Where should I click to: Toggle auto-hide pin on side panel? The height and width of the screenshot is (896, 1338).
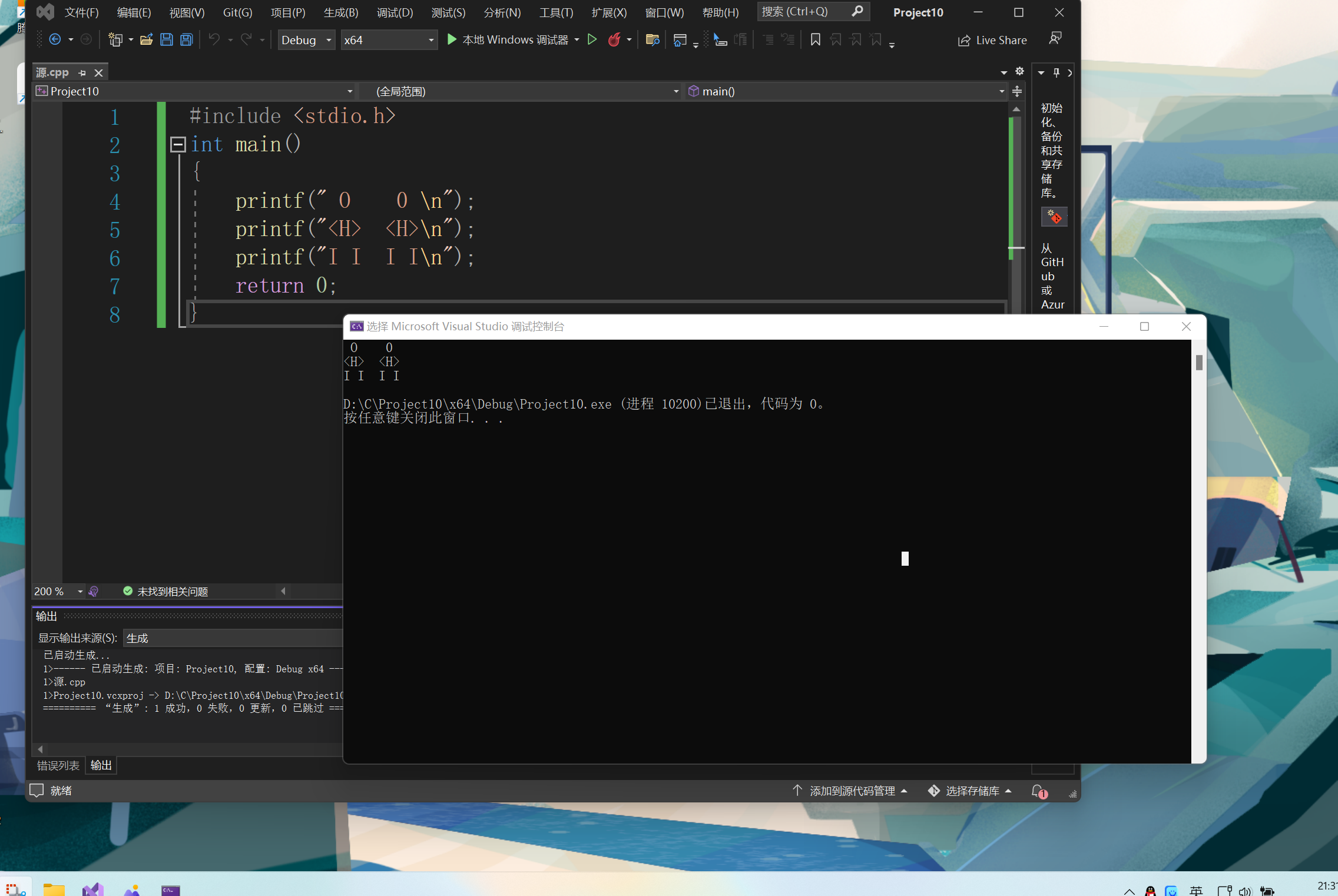tap(1057, 72)
